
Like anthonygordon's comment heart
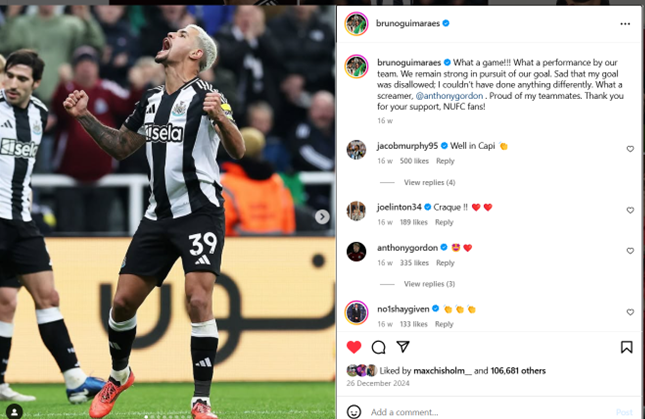coord(630,251)
